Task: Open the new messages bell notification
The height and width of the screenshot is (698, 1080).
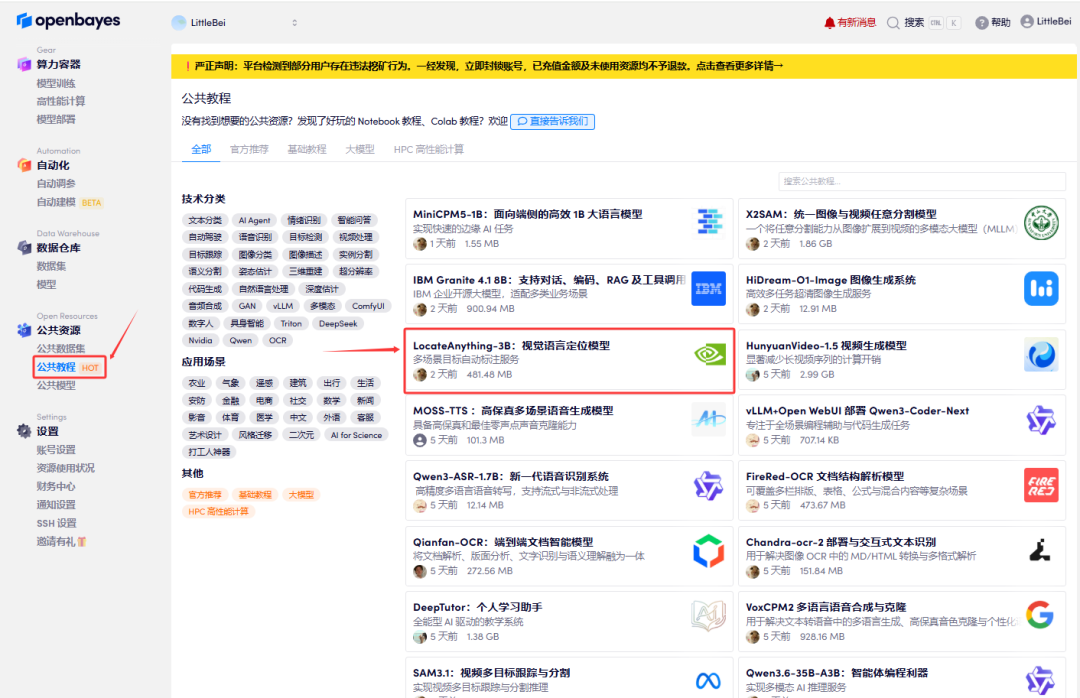Action: (829, 23)
